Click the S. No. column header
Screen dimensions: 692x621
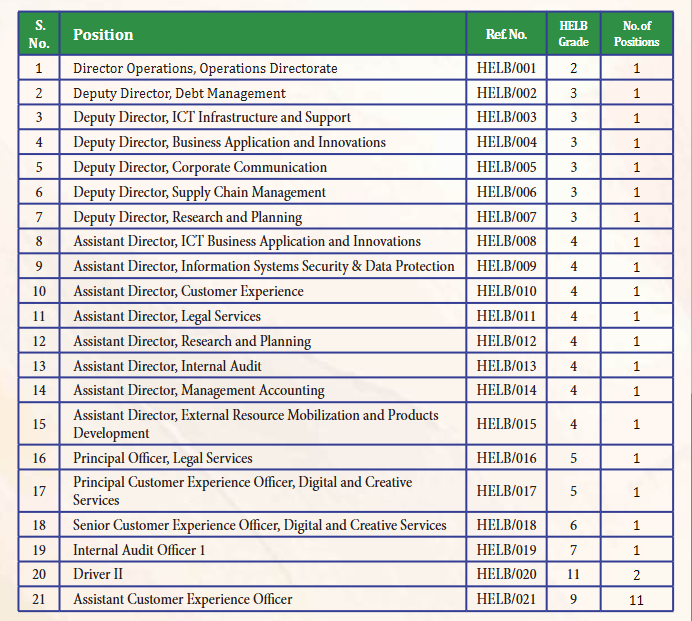39,34
